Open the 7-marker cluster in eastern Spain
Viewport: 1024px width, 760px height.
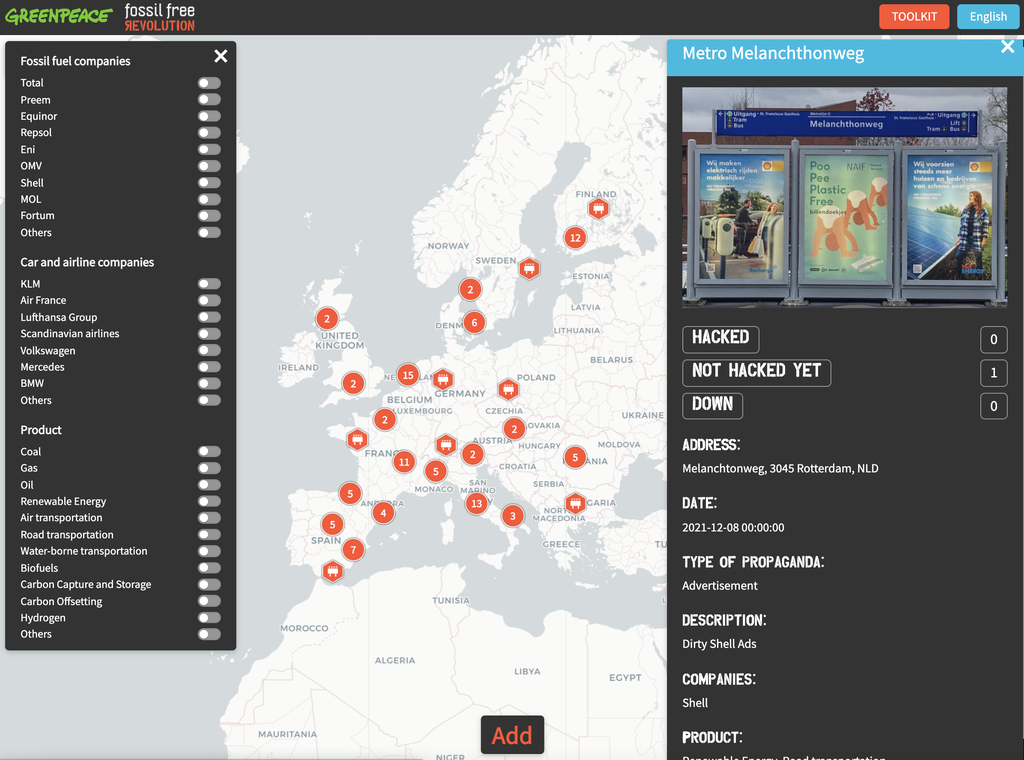coord(353,550)
